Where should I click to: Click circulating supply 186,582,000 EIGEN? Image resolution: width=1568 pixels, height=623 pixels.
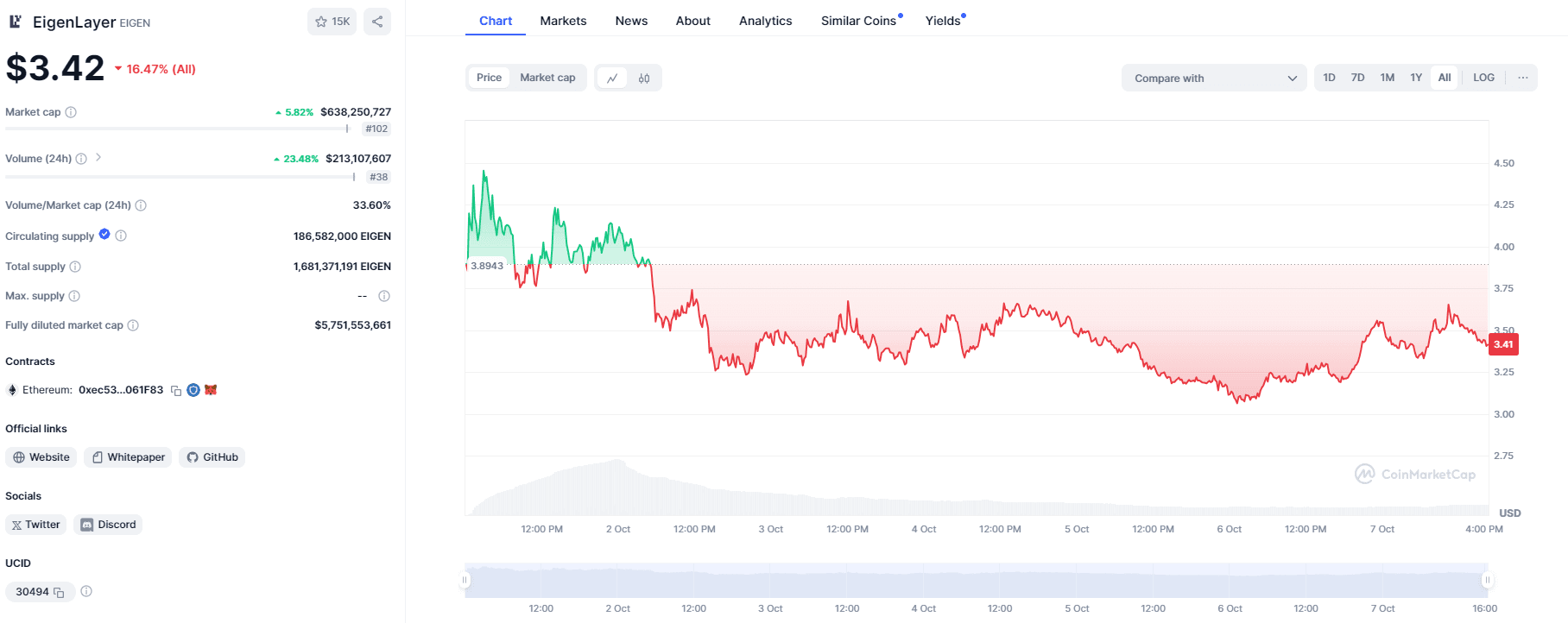pos(342,236)
